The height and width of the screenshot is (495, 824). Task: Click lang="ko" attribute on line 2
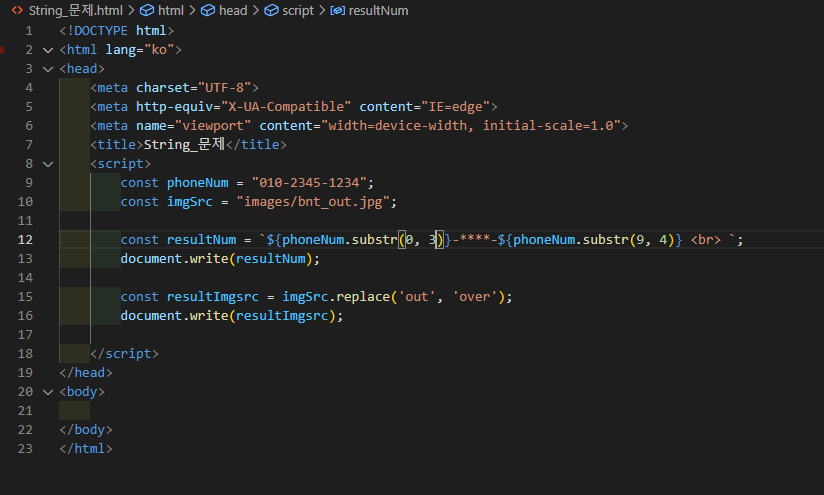pyautogui.click(x=140, y=50)
